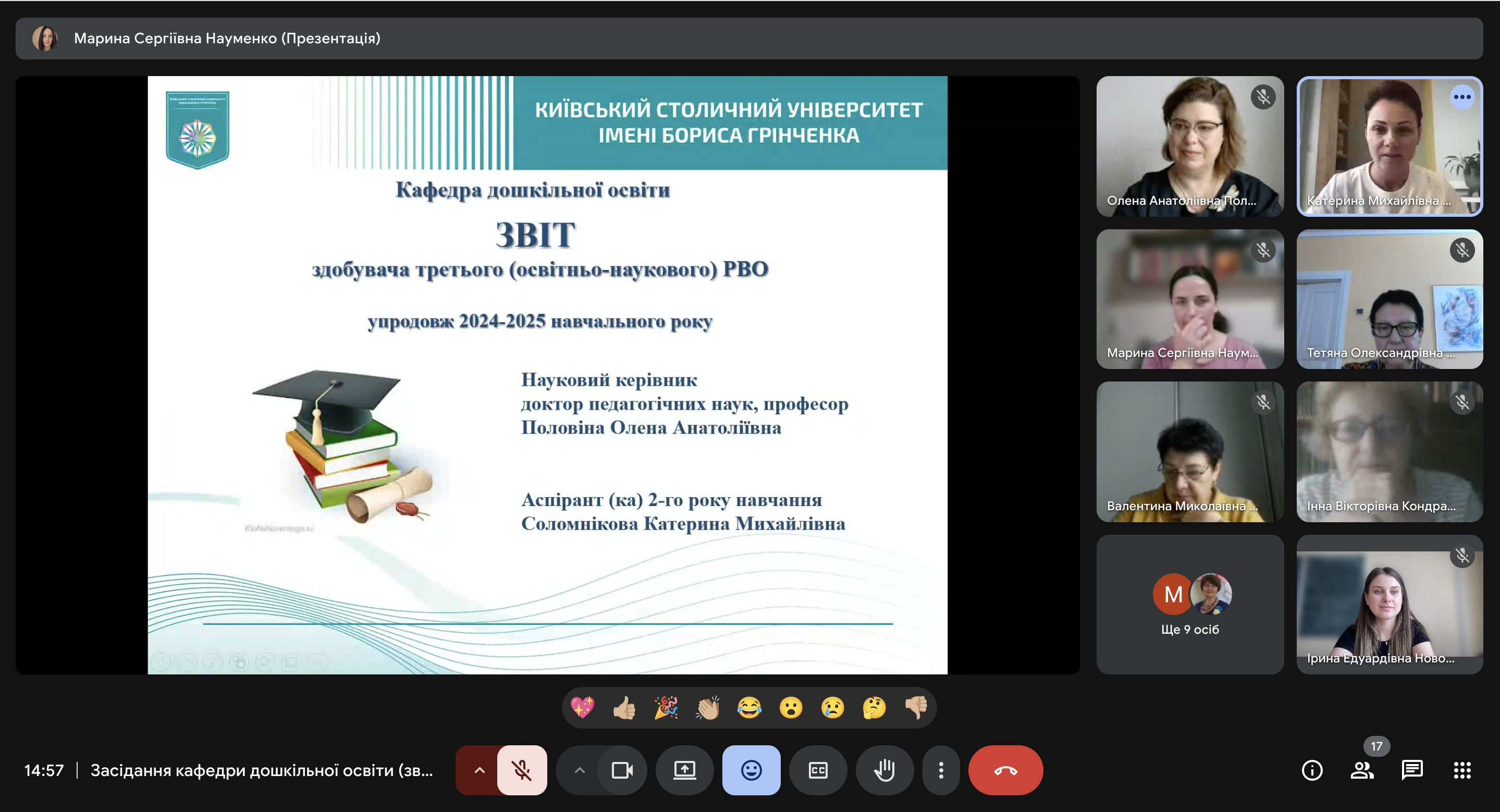1500x812 pixels.
Task: Unmute the microphone button
Action: coord(521,770)
